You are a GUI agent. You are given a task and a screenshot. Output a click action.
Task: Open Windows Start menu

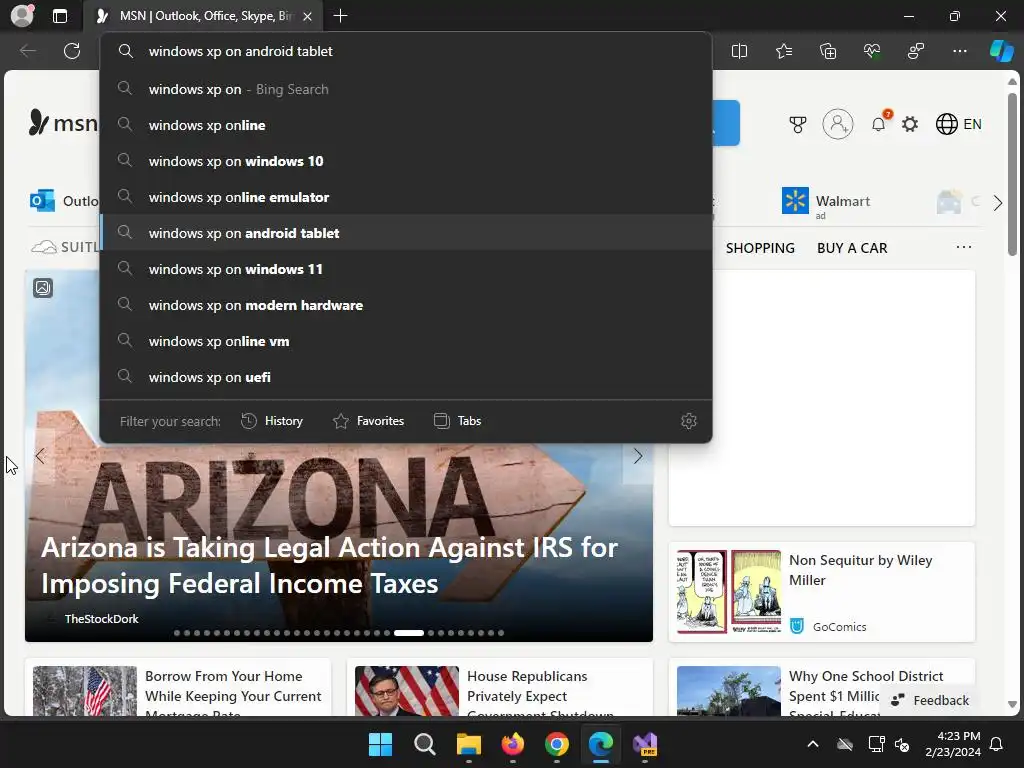pyautogui.click(x=380, y=744)
